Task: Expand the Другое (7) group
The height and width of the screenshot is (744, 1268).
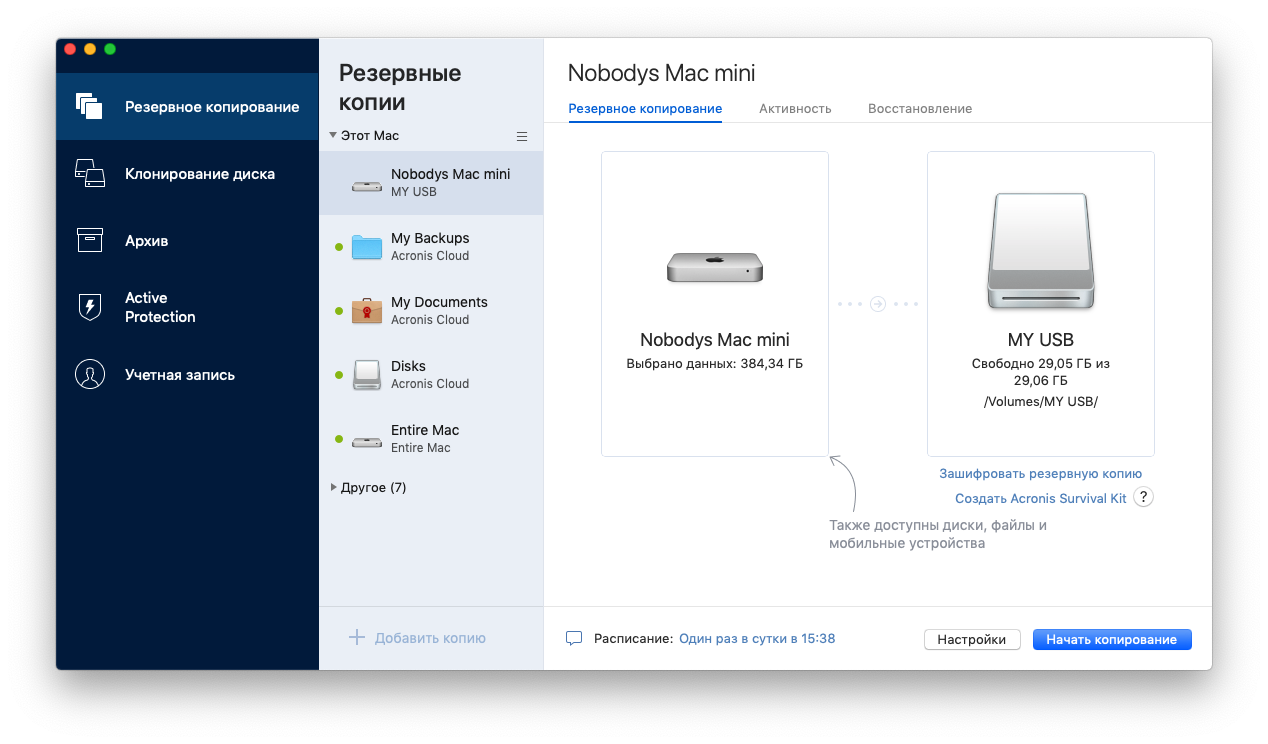Action: pos(334,487)
